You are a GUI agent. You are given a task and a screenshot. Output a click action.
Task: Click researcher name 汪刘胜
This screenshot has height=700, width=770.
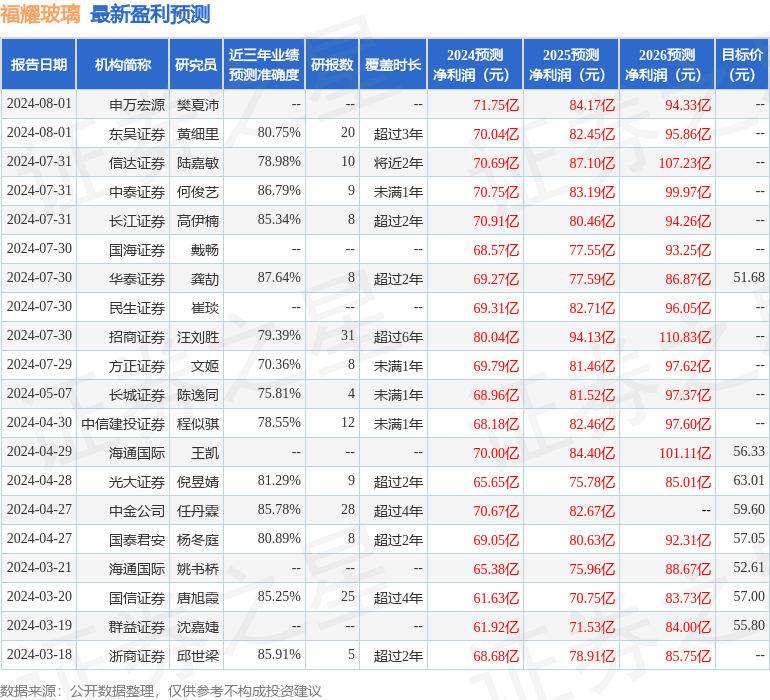coord(198,337)
